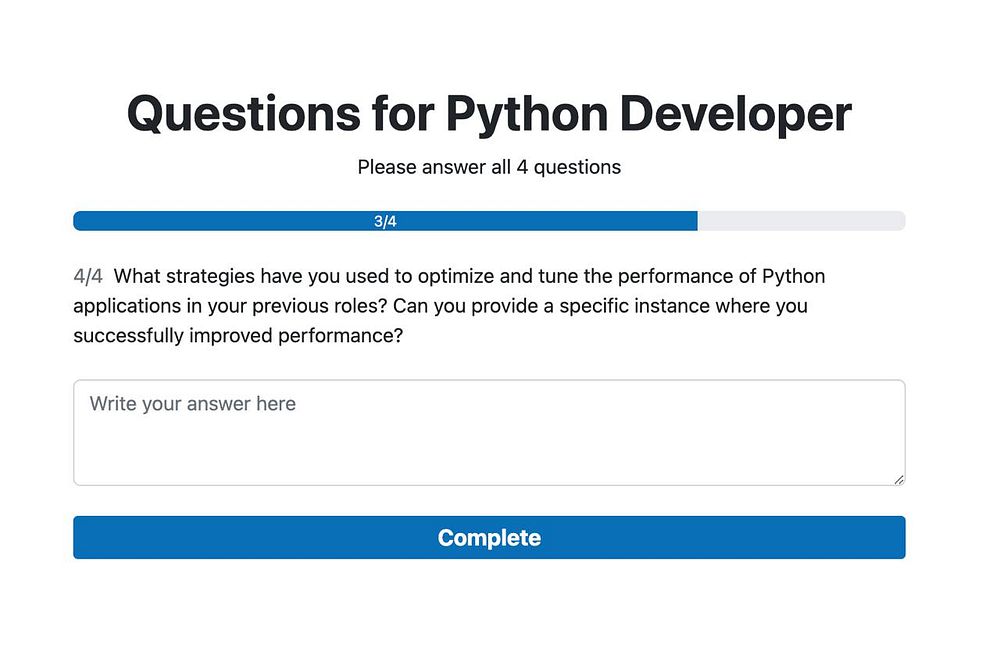1000x666 pixels.
Task: Click the successfully improved performance line
Action: 238,336
